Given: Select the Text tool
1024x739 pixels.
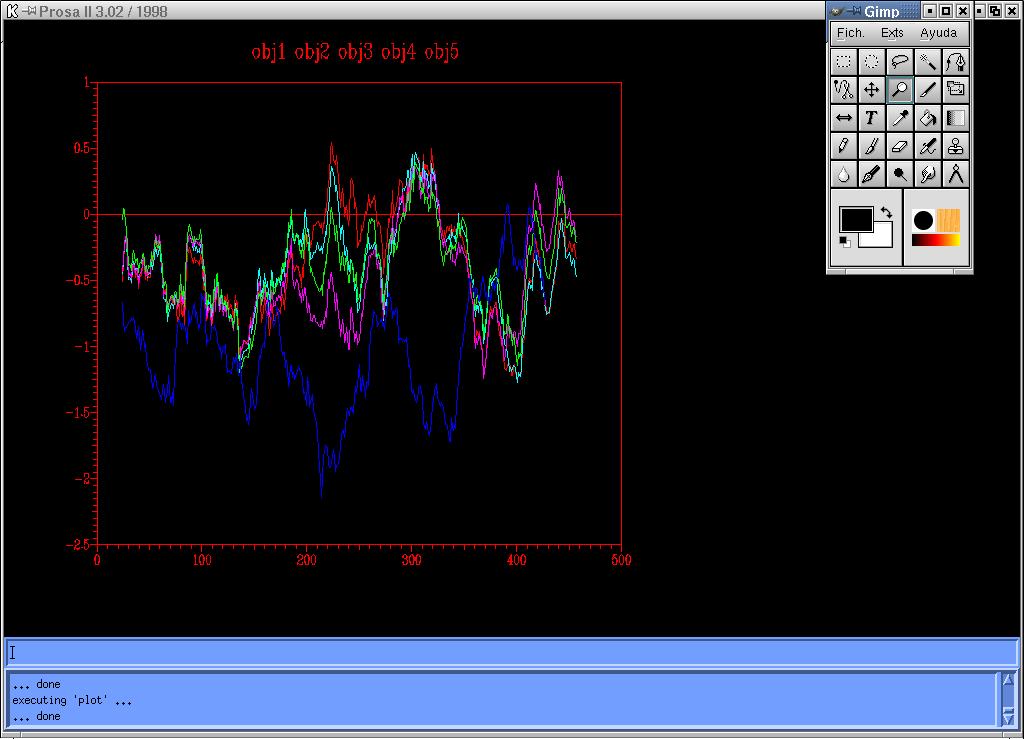Looking at the screenshot, I should point(872,118).
